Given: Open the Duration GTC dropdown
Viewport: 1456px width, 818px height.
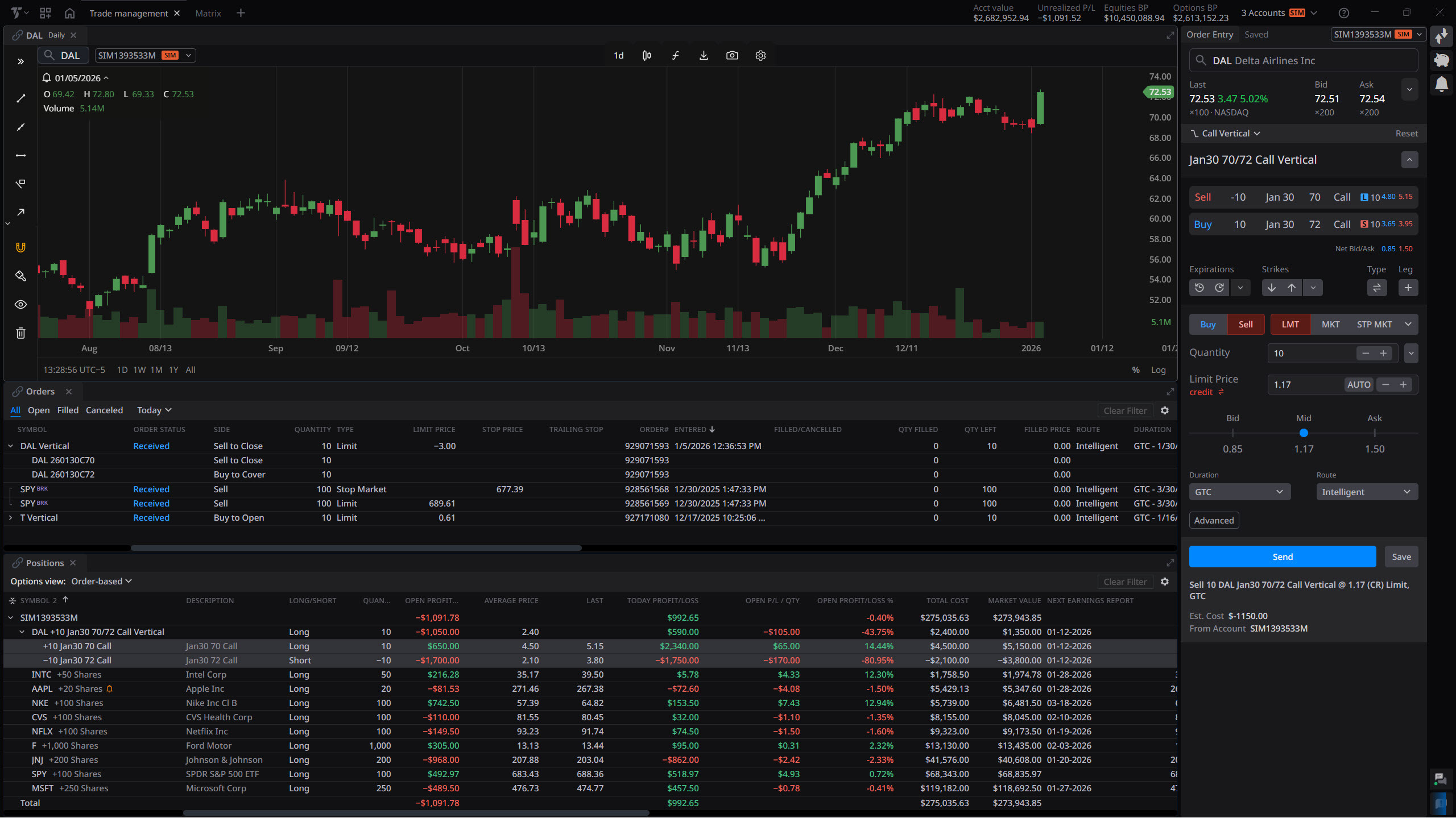Looking at the screenshot, I should tap(1239, 492).
